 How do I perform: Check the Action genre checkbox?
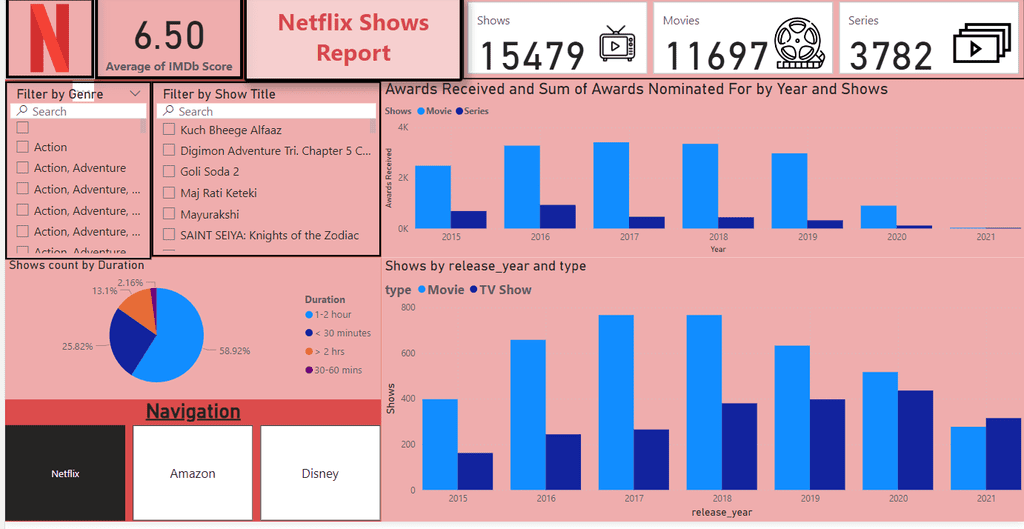click(22, 147)
